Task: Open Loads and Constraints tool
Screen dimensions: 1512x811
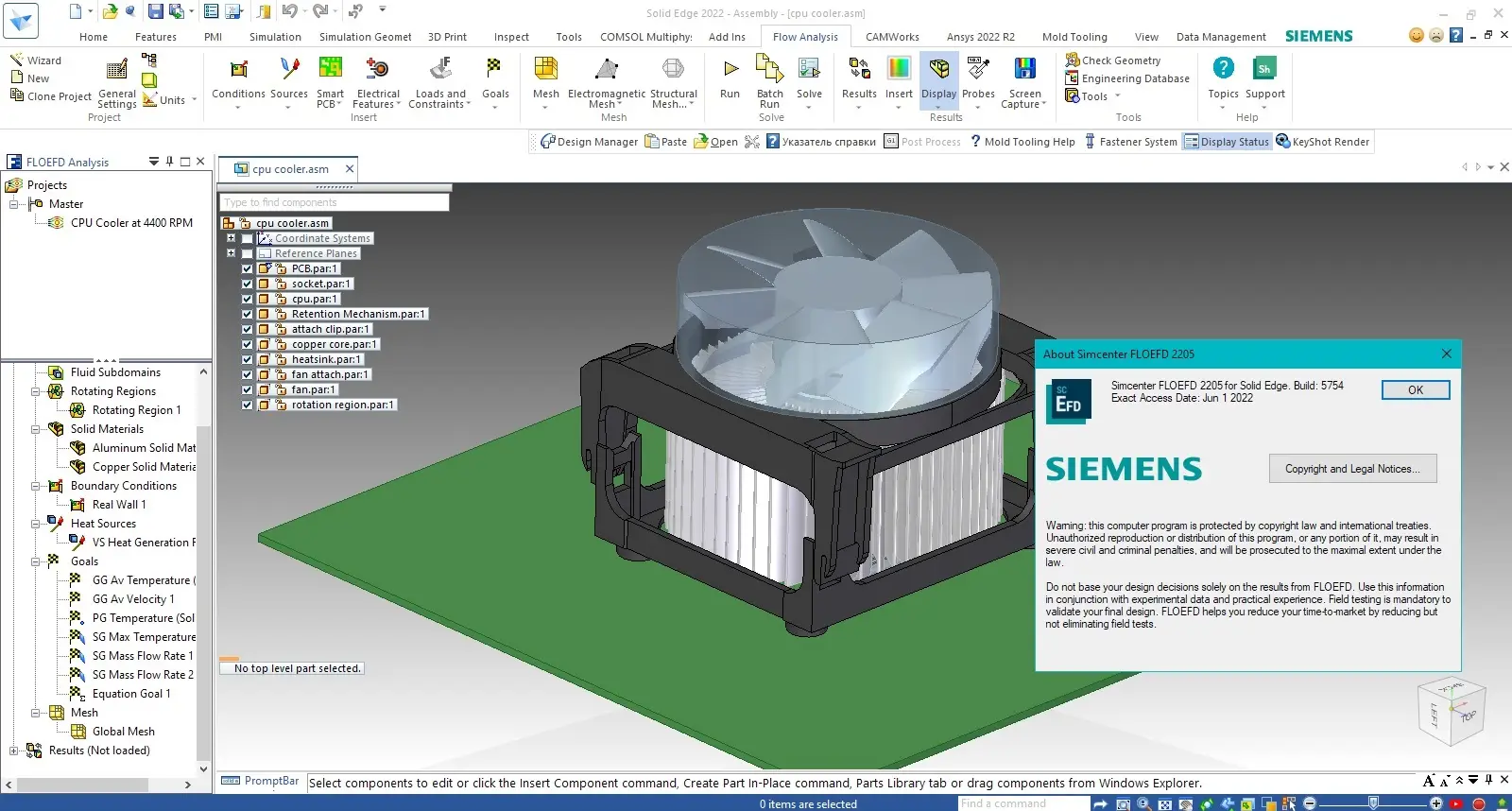Action: pyautogui.click(x=440, y=80)
